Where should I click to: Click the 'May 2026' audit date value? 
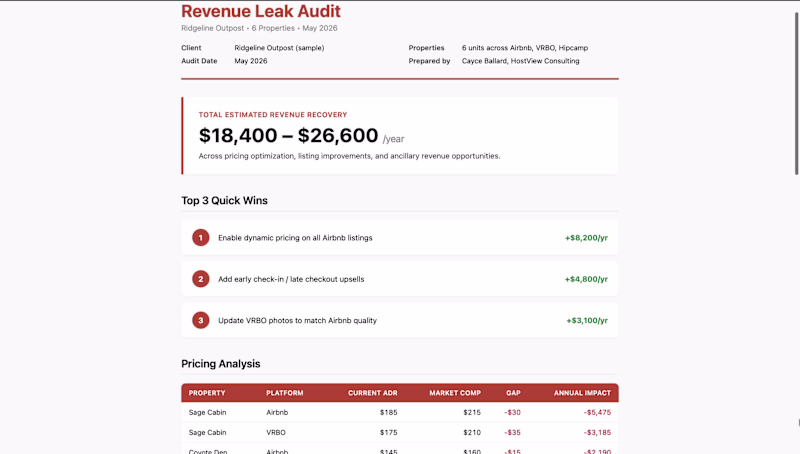tap(251, 61)
